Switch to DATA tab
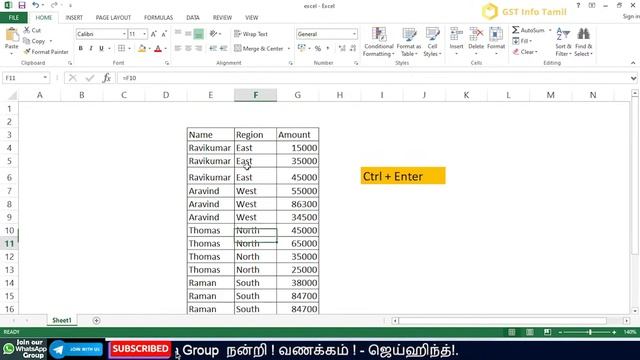640x360 pixels. [193, 18]
